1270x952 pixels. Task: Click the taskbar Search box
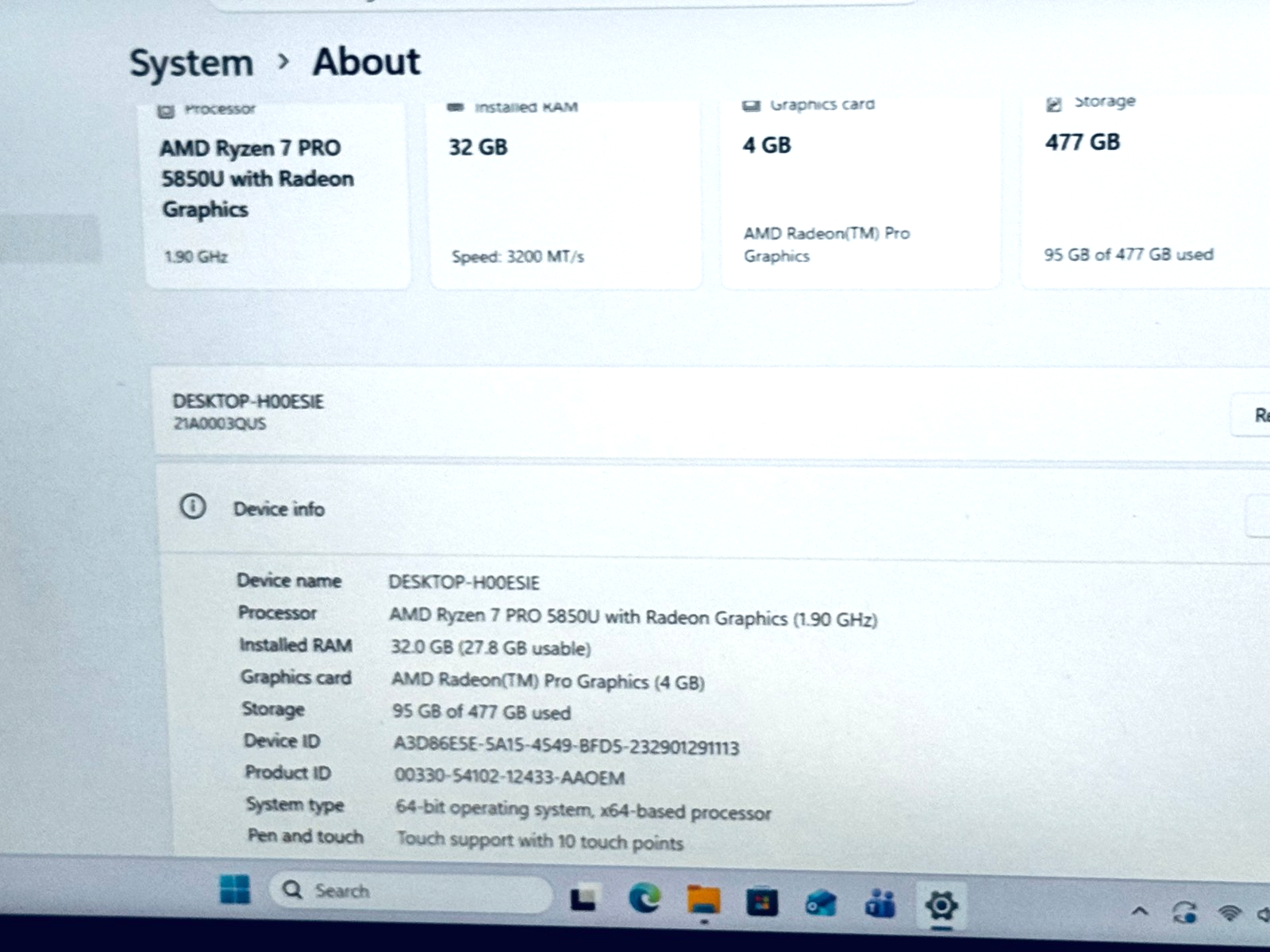coord(410,892)
